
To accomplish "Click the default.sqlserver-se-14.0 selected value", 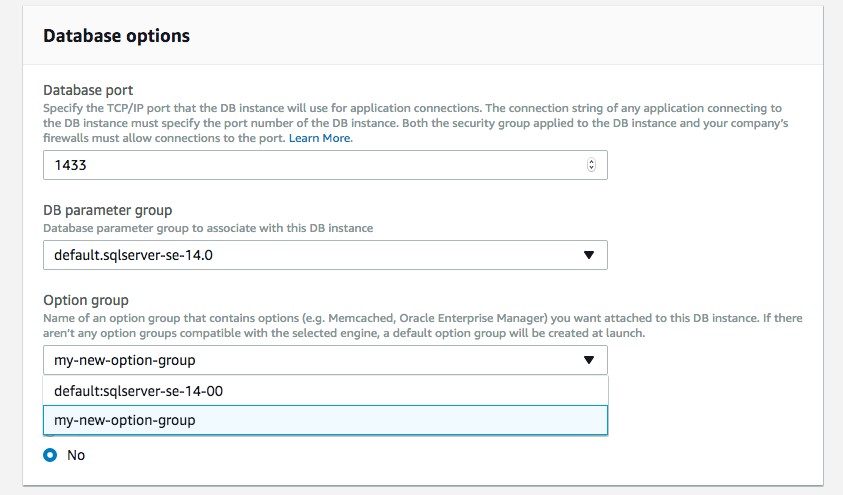I will [134, 256].
